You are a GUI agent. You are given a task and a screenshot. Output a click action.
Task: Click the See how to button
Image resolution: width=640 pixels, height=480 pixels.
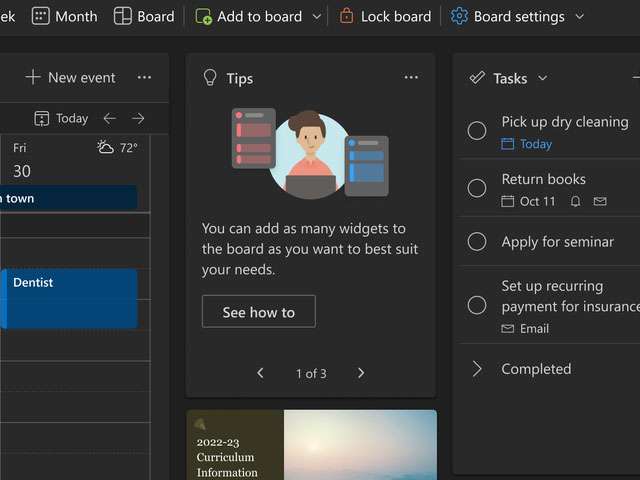(x=258, y=312)
